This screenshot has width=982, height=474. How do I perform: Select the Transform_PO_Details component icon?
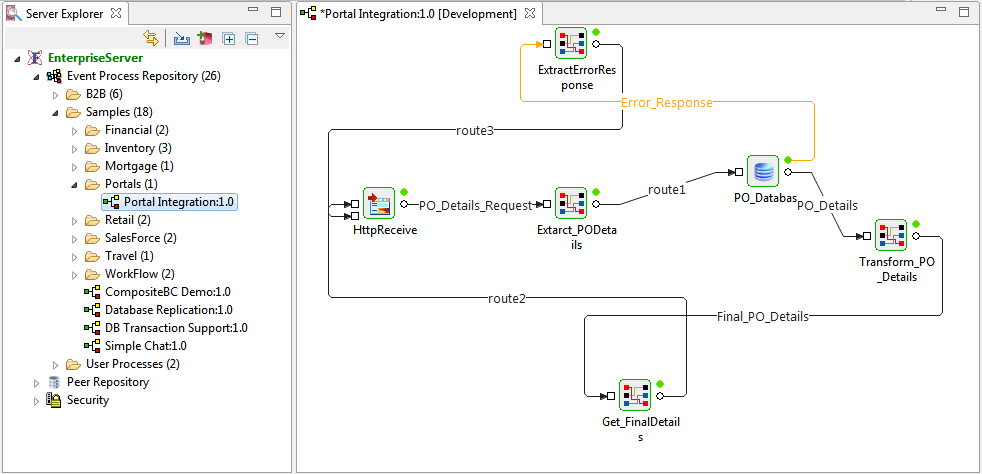891,235
